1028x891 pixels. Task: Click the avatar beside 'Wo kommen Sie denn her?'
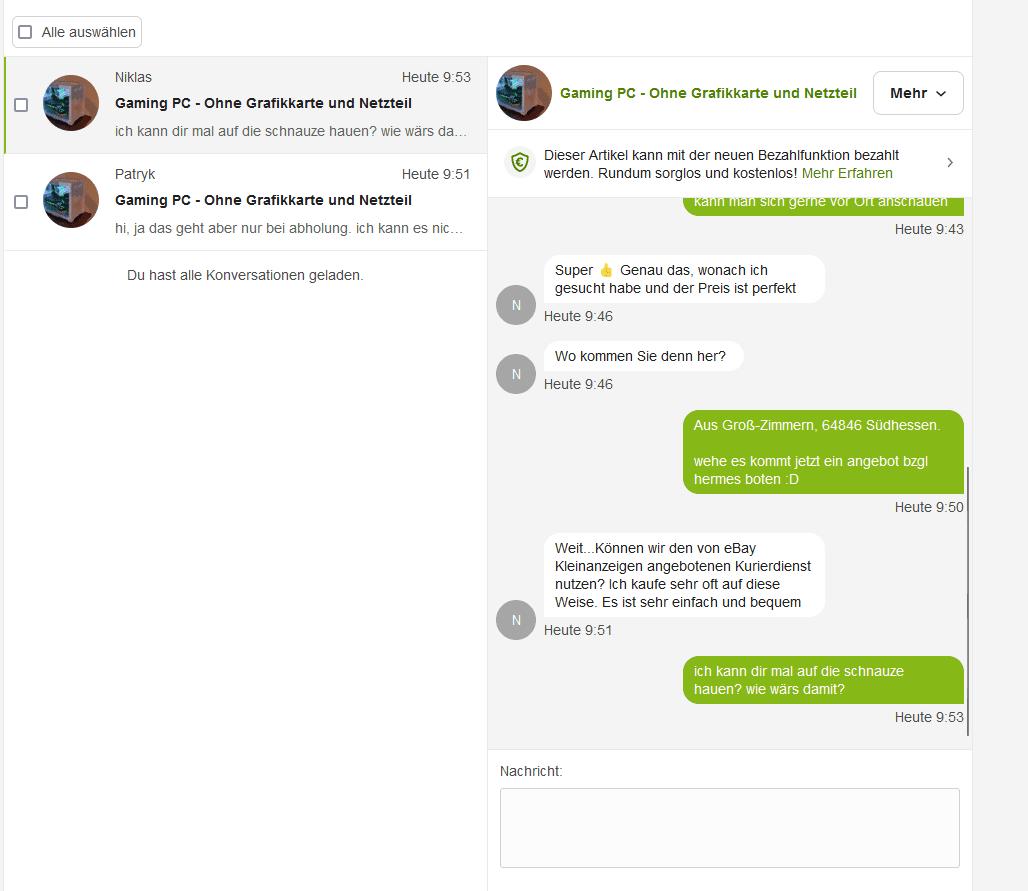coord(516,374)
